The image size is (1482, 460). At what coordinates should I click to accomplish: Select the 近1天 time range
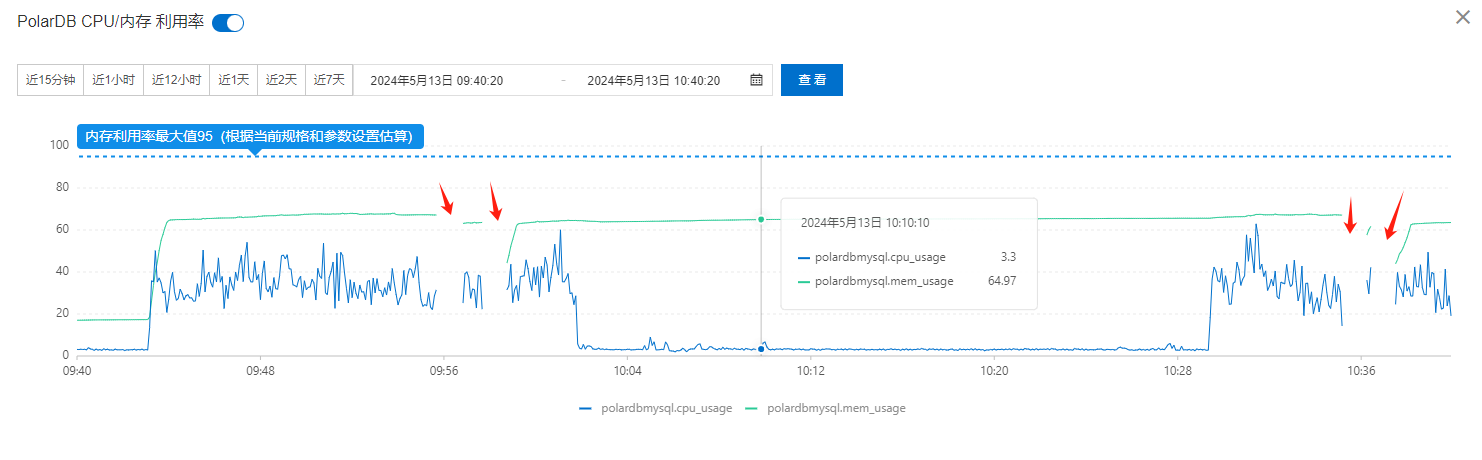point(234,80)
